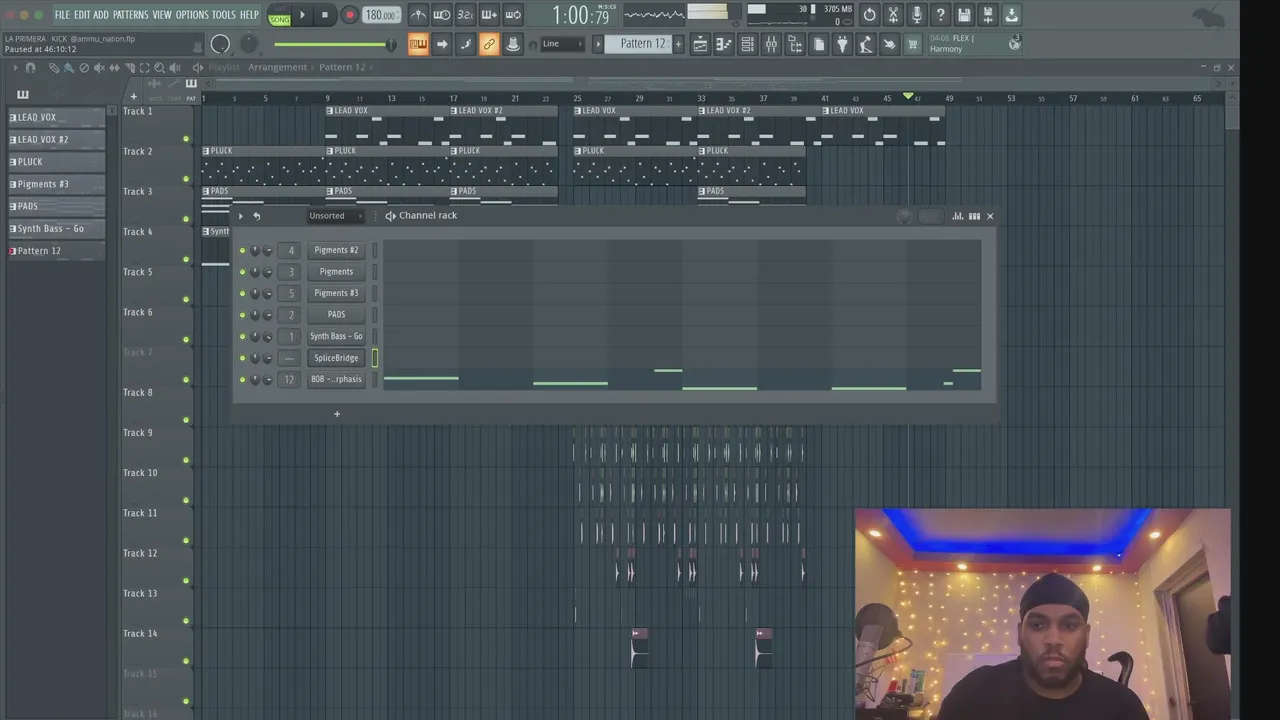Mute Track 1 with its green LED
Image resolution: width=1280 pixels, height=720 pixels.
pyautogui.click(x=186, y=139)
